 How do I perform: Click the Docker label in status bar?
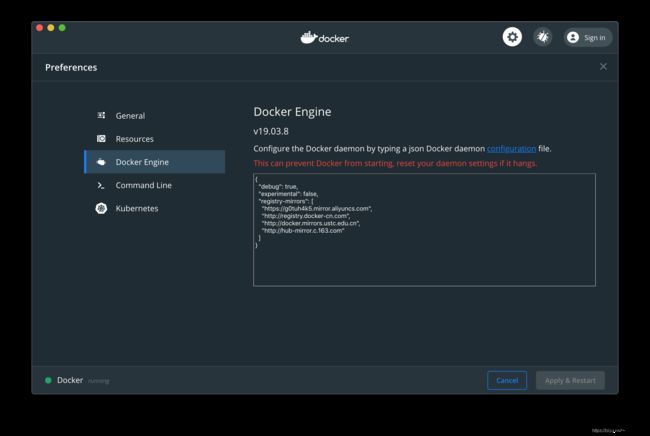(x=70, y=380)
